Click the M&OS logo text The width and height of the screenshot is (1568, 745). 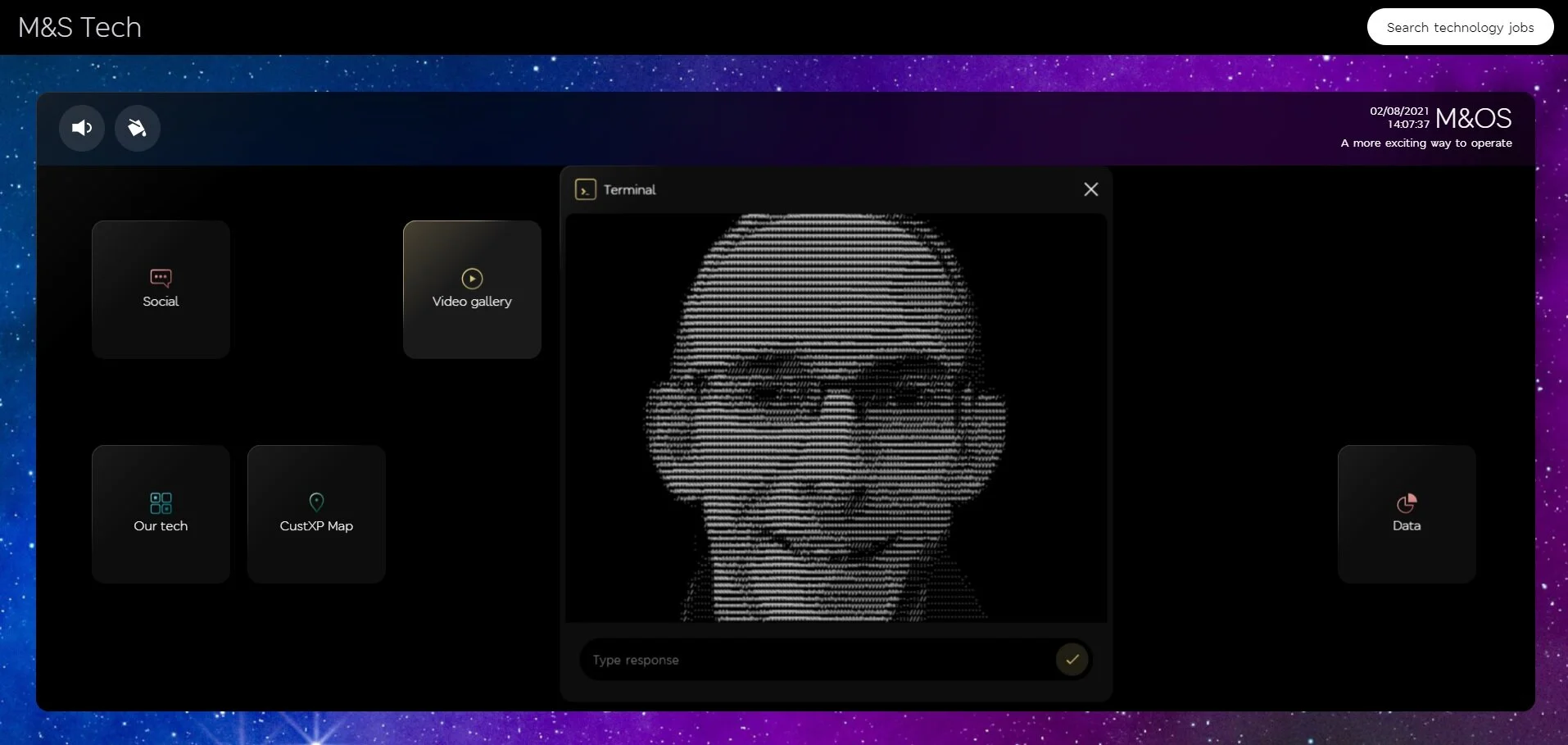pyautogui.click(x=1474, y=118)
